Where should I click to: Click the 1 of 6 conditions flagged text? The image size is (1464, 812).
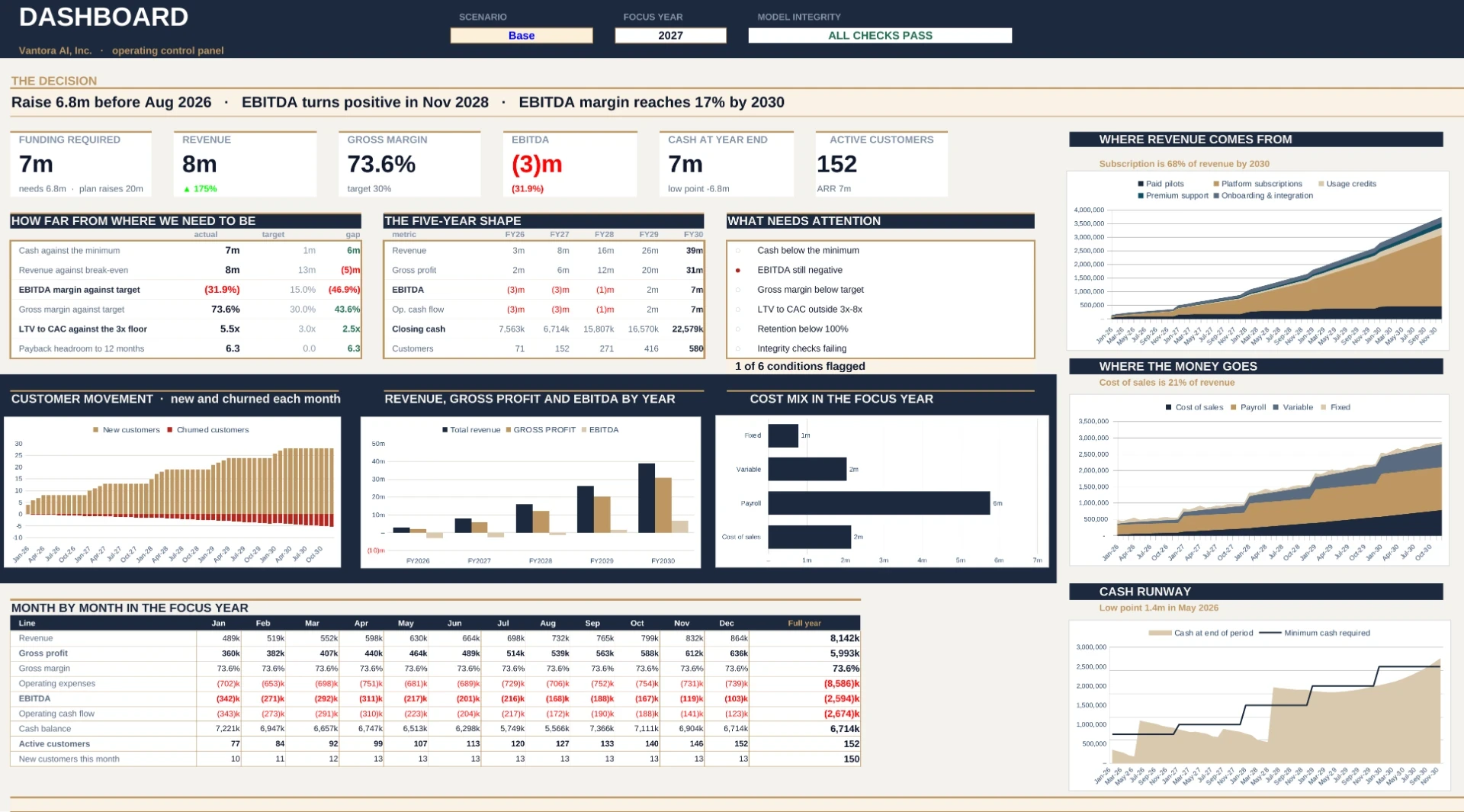(x=800, y=367)
